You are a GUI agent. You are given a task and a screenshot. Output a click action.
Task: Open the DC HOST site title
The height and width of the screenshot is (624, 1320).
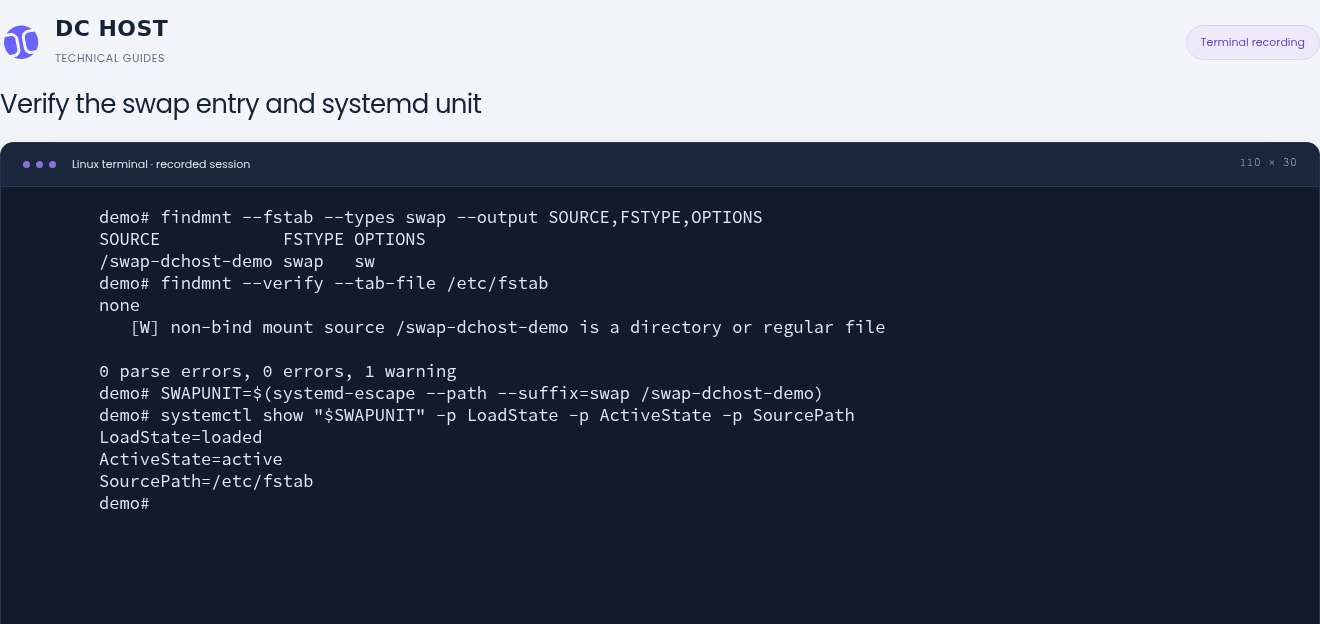[112, 28]
